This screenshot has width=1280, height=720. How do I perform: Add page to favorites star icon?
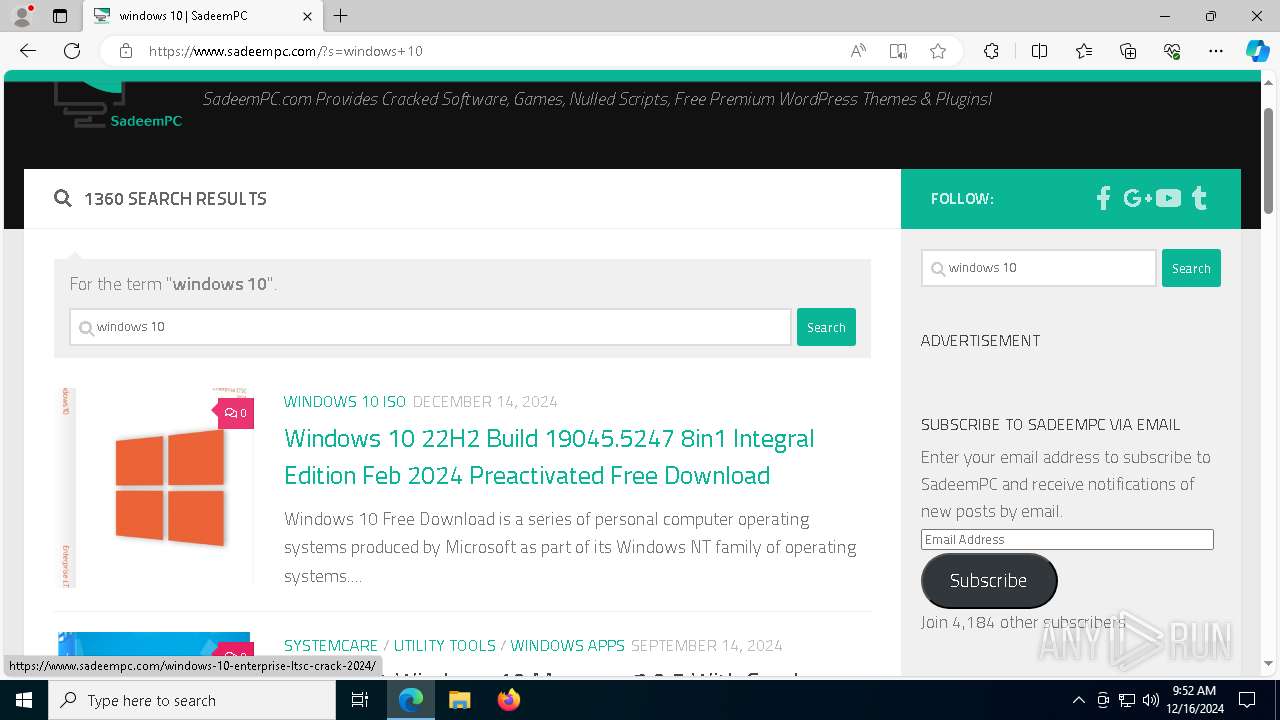[x=938, y=51]
